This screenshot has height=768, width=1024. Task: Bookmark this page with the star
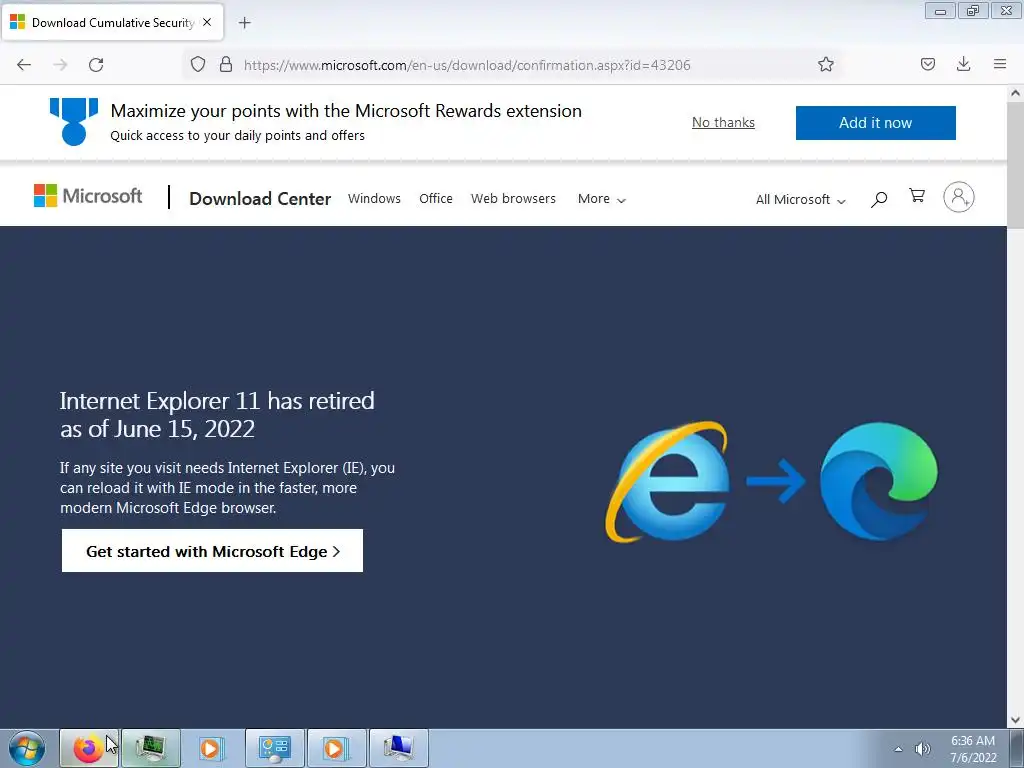click(825, 64)
